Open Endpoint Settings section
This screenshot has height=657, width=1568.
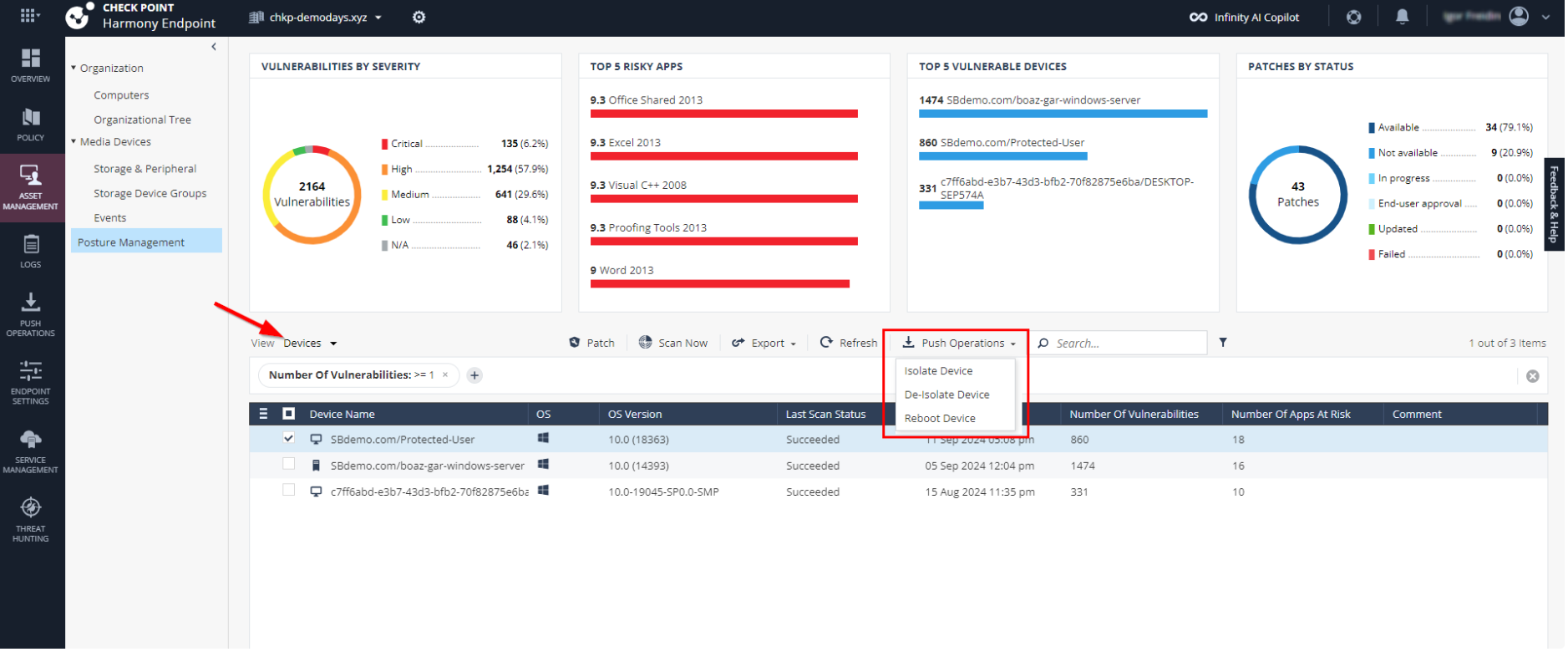pyautogui.click(x=31, y=383)
